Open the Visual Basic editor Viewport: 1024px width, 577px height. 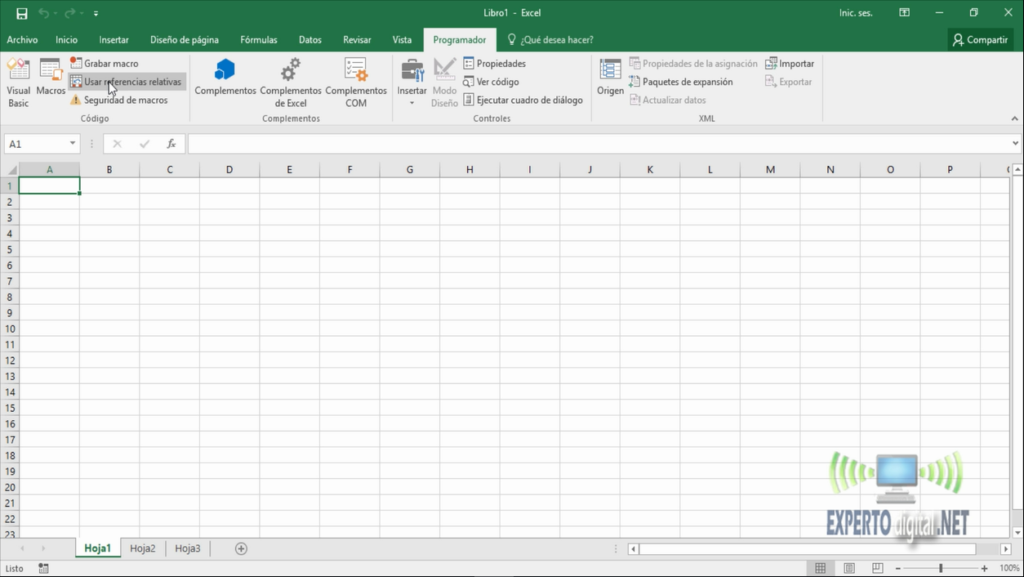pos(17,82)
